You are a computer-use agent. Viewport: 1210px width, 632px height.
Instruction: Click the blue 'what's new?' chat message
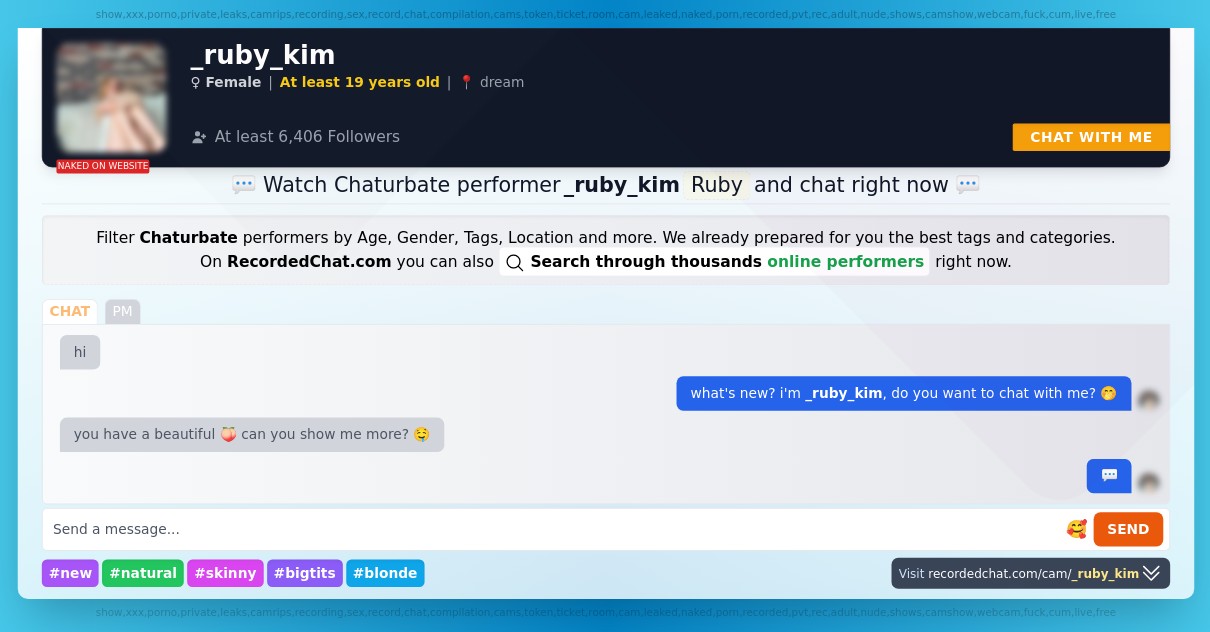point(904,393)
